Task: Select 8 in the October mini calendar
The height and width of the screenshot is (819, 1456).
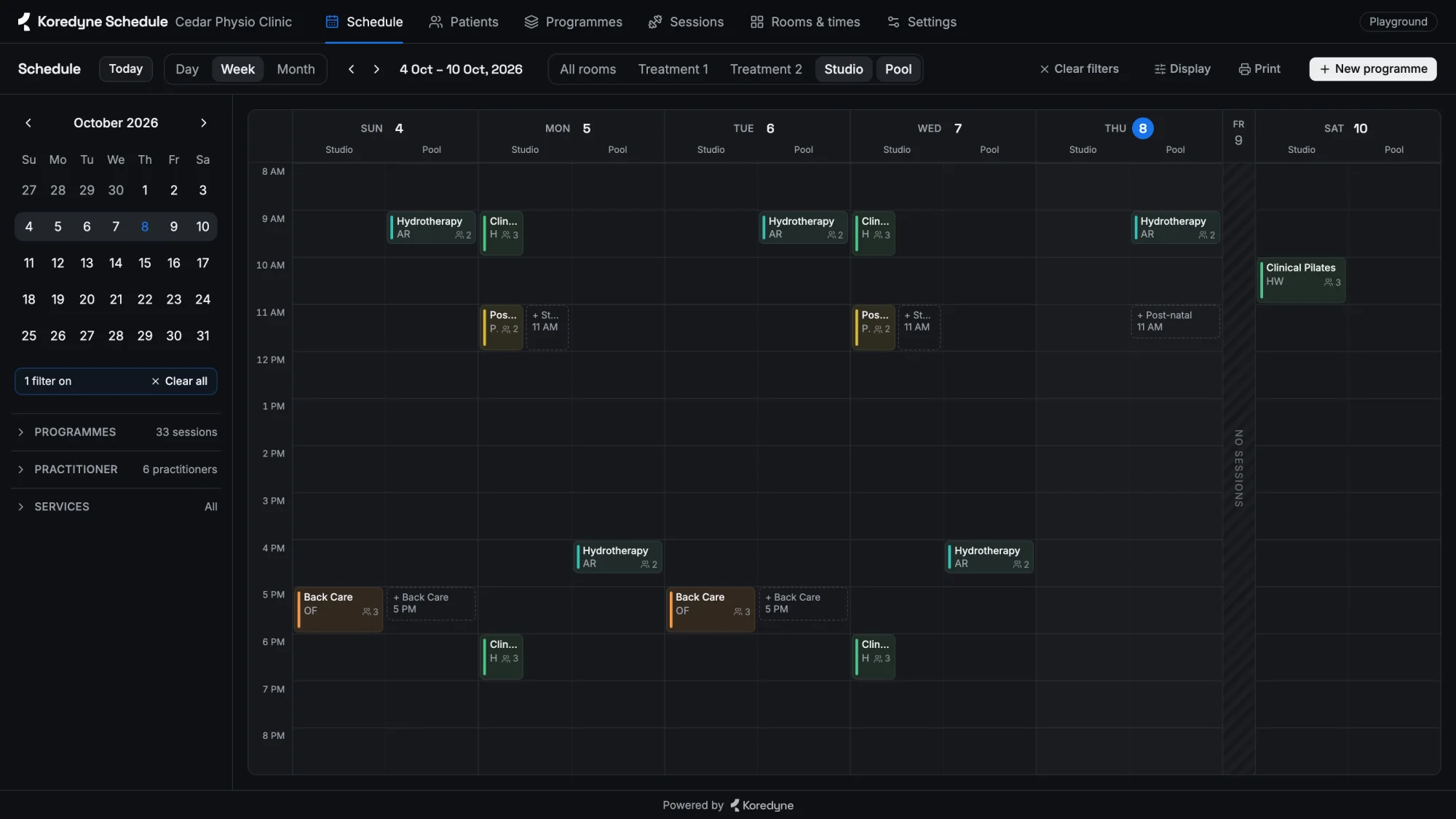Action: (x=145, y=226)
